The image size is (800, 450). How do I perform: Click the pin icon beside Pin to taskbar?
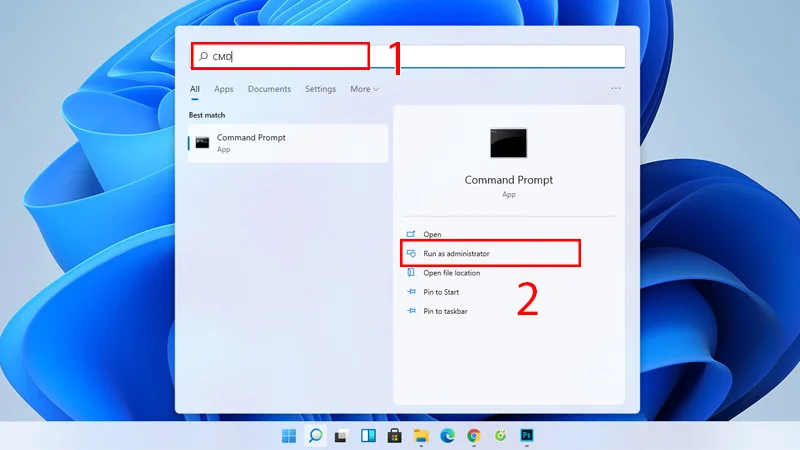point(411,311)
